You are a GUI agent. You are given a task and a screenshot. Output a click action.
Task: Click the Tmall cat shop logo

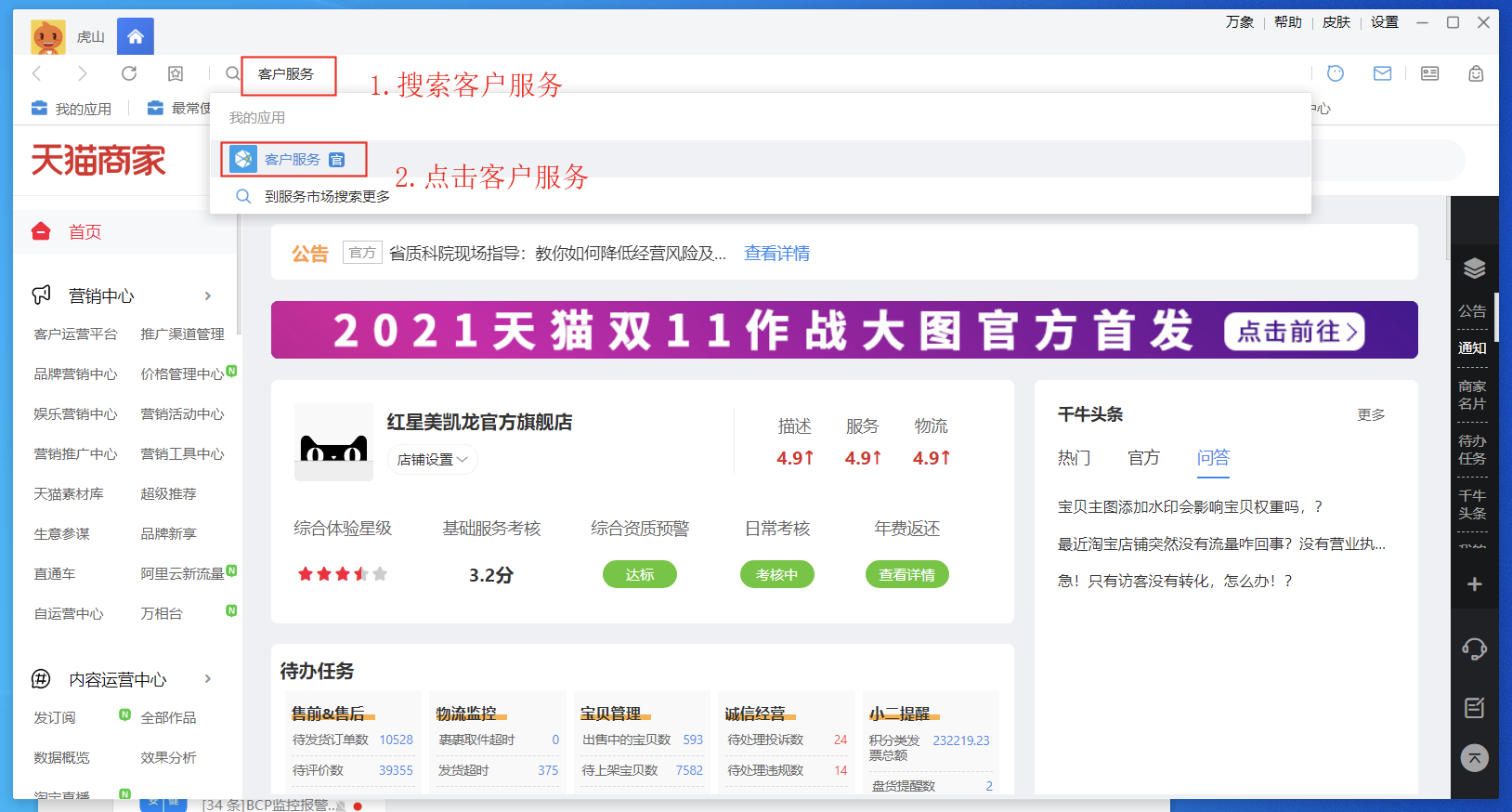333,442
